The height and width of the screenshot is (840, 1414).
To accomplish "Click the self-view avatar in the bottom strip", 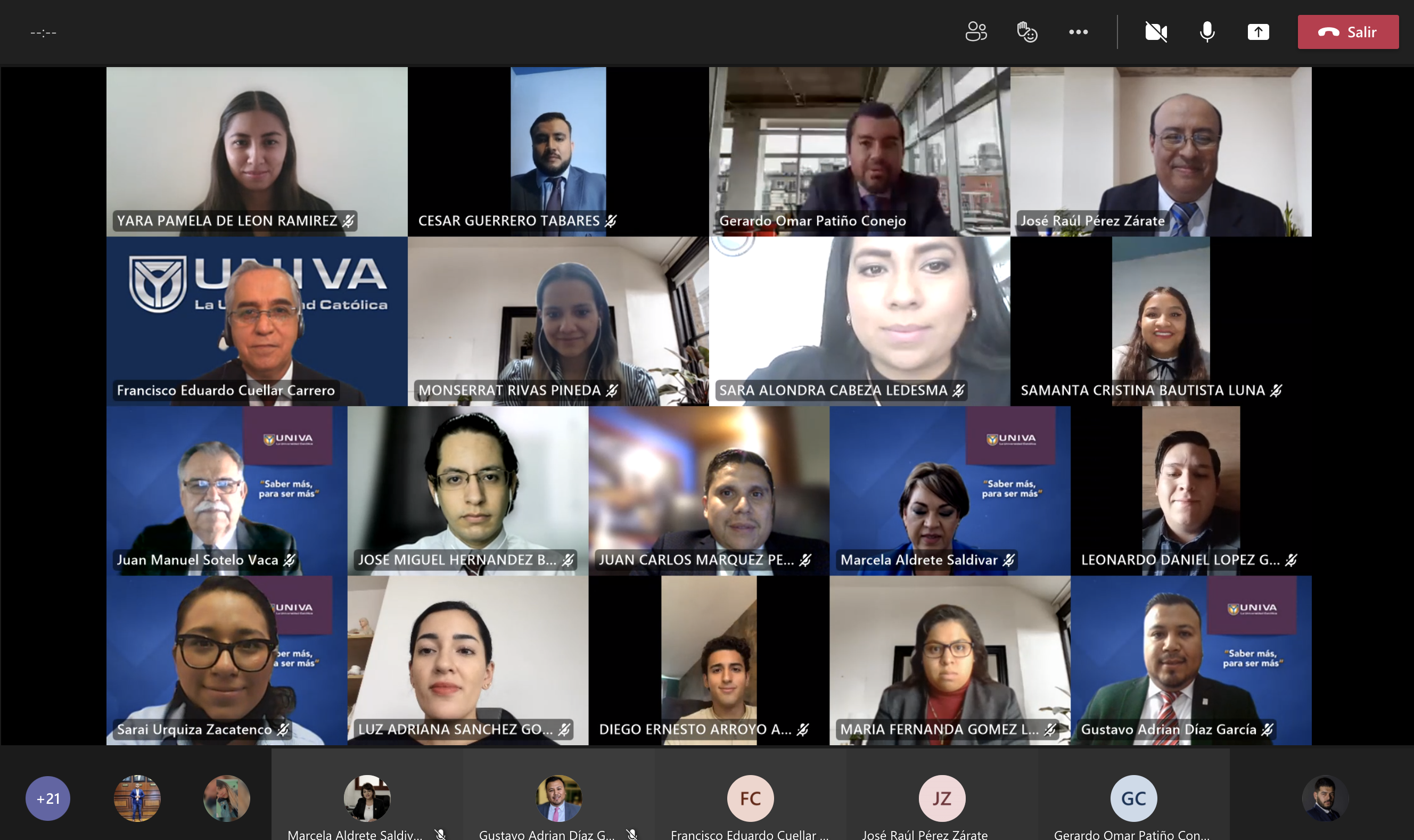I will pyautogui.click(x=1325, y=798).
